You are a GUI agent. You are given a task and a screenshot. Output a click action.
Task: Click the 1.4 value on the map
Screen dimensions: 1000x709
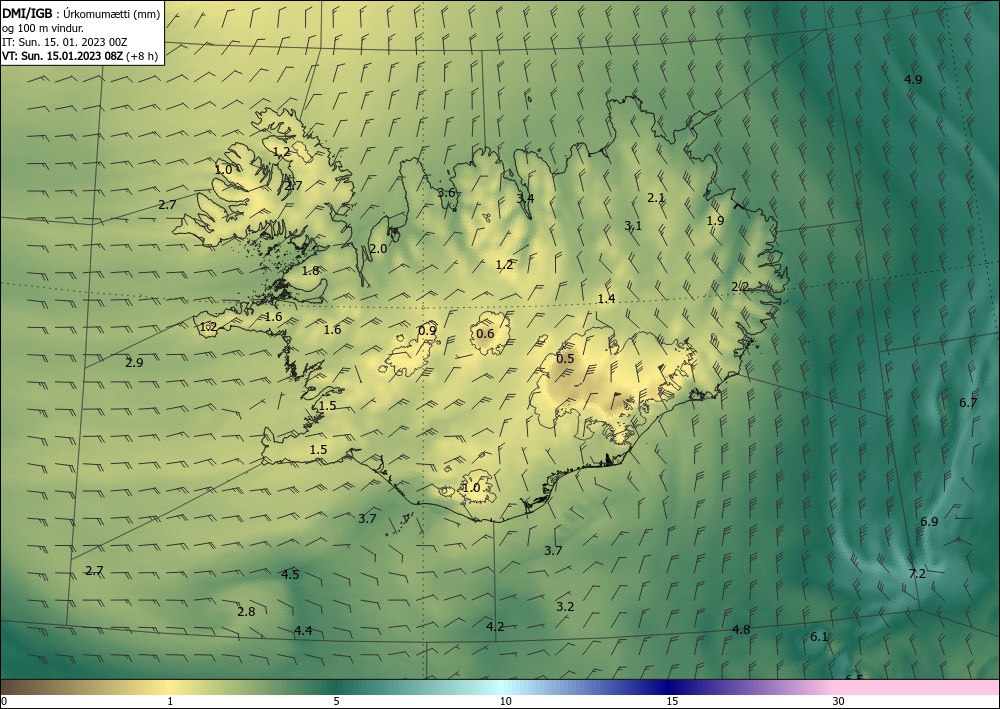[x=606, y=298]
